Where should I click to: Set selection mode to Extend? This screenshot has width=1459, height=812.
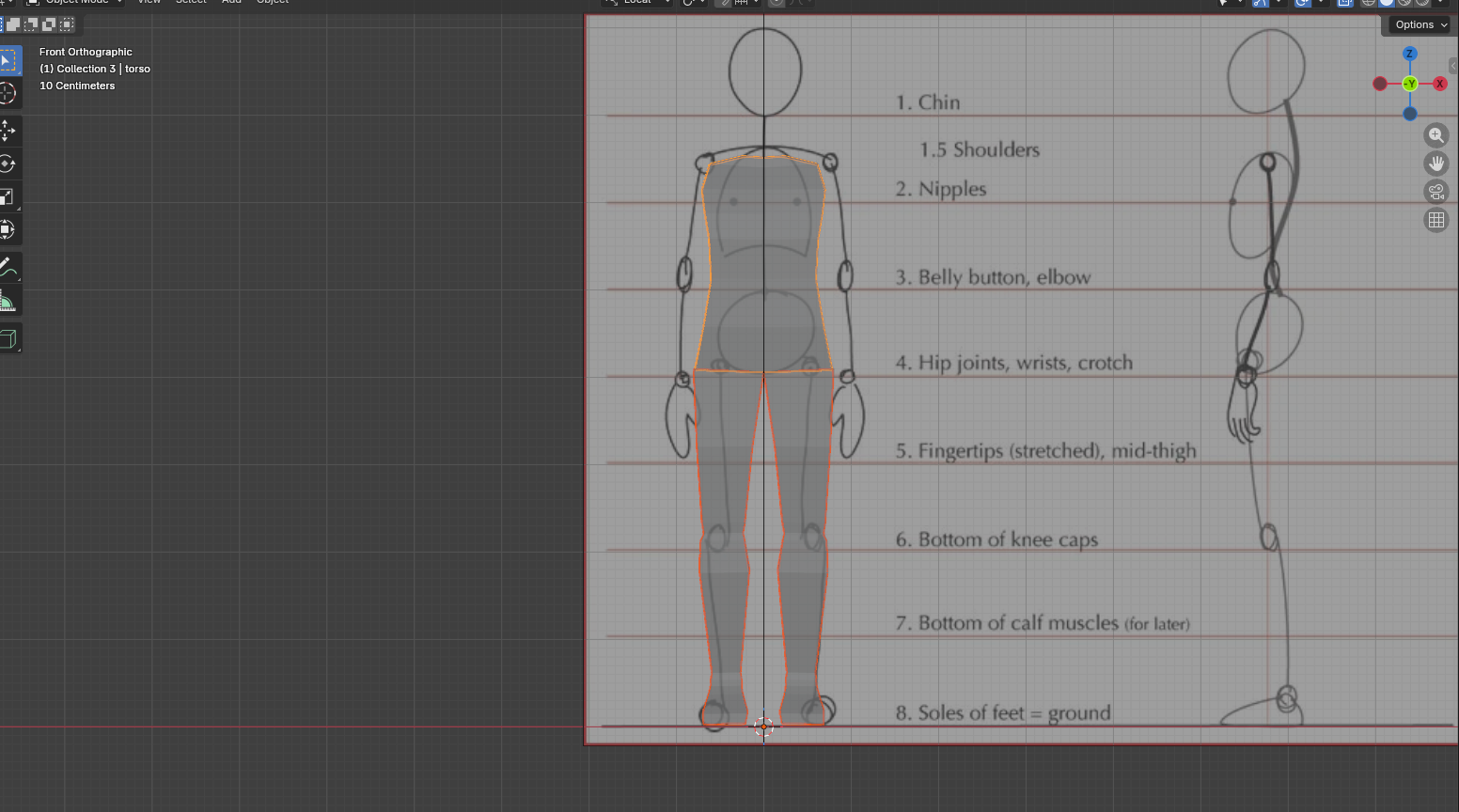click(x=14, y=24)
